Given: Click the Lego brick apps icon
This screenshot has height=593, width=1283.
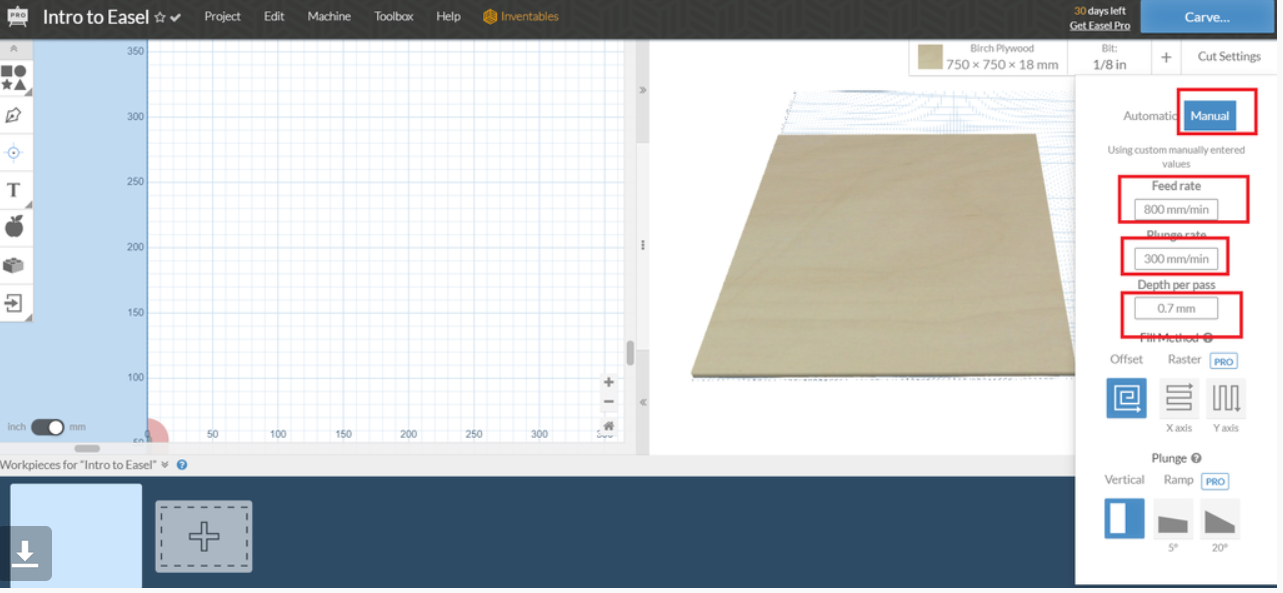Looking at the screenshot, I should pyautogui.click(x=16, y=264).
